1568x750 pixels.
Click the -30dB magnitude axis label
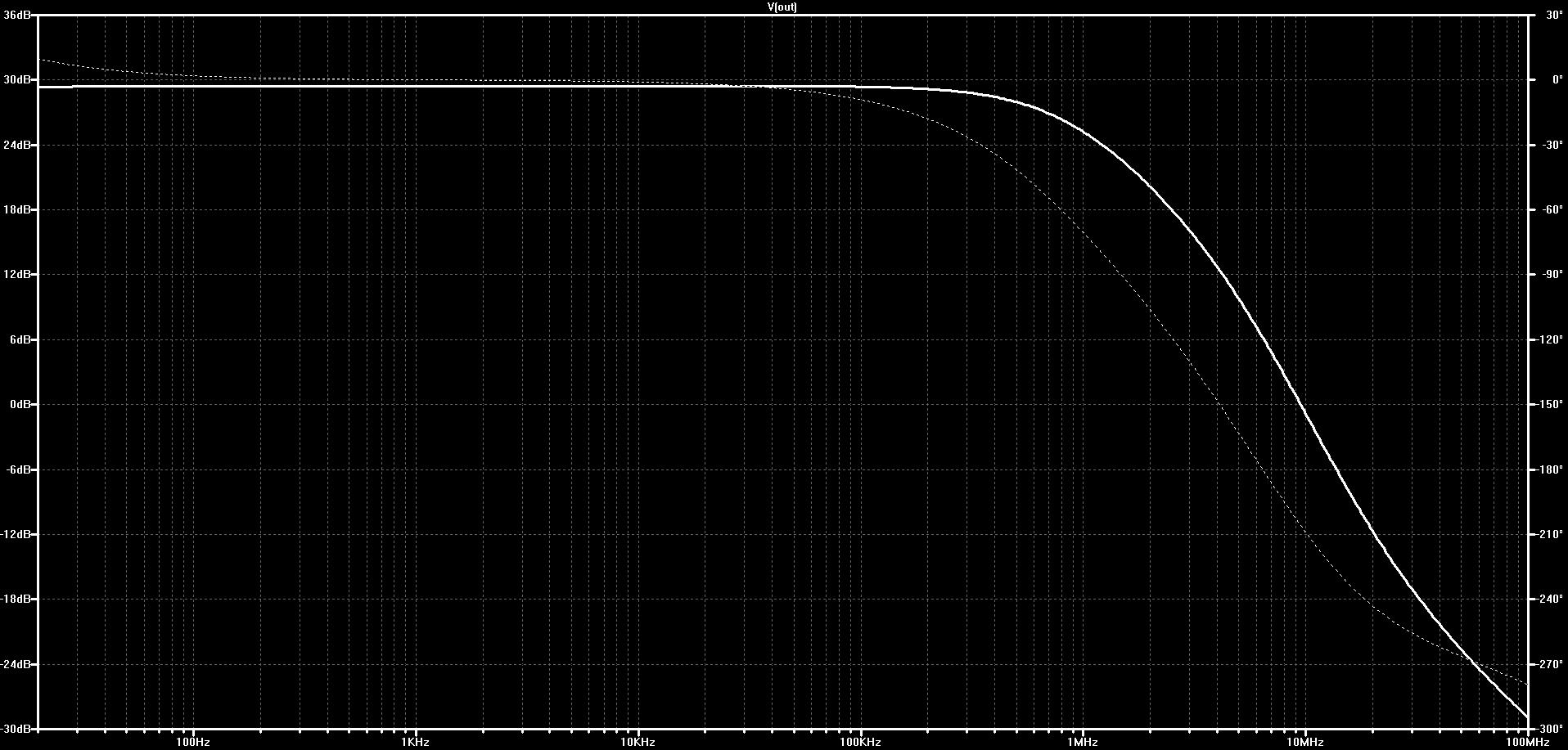click(15, 729)
